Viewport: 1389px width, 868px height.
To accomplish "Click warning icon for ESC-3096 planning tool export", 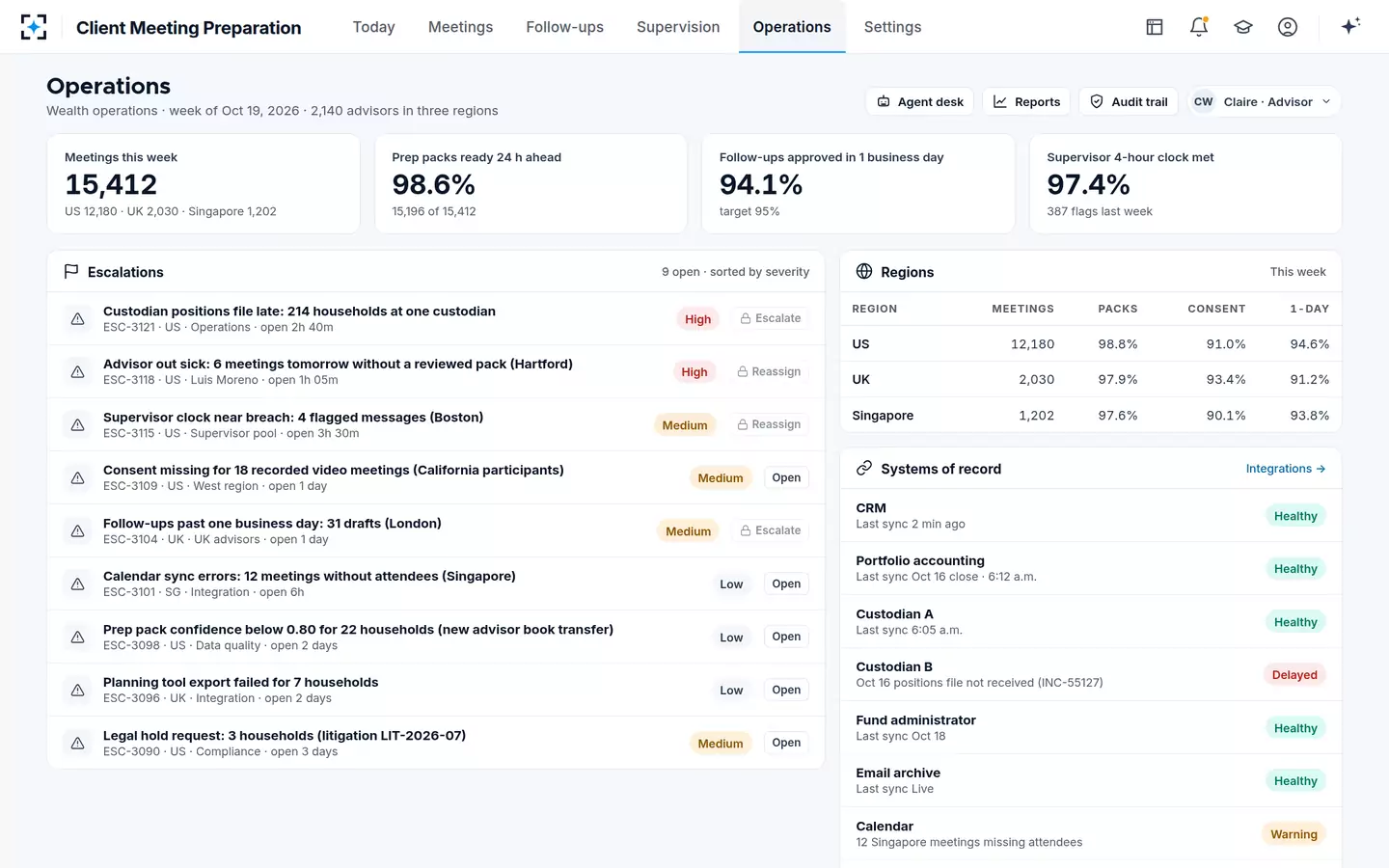I will point(78,690).
